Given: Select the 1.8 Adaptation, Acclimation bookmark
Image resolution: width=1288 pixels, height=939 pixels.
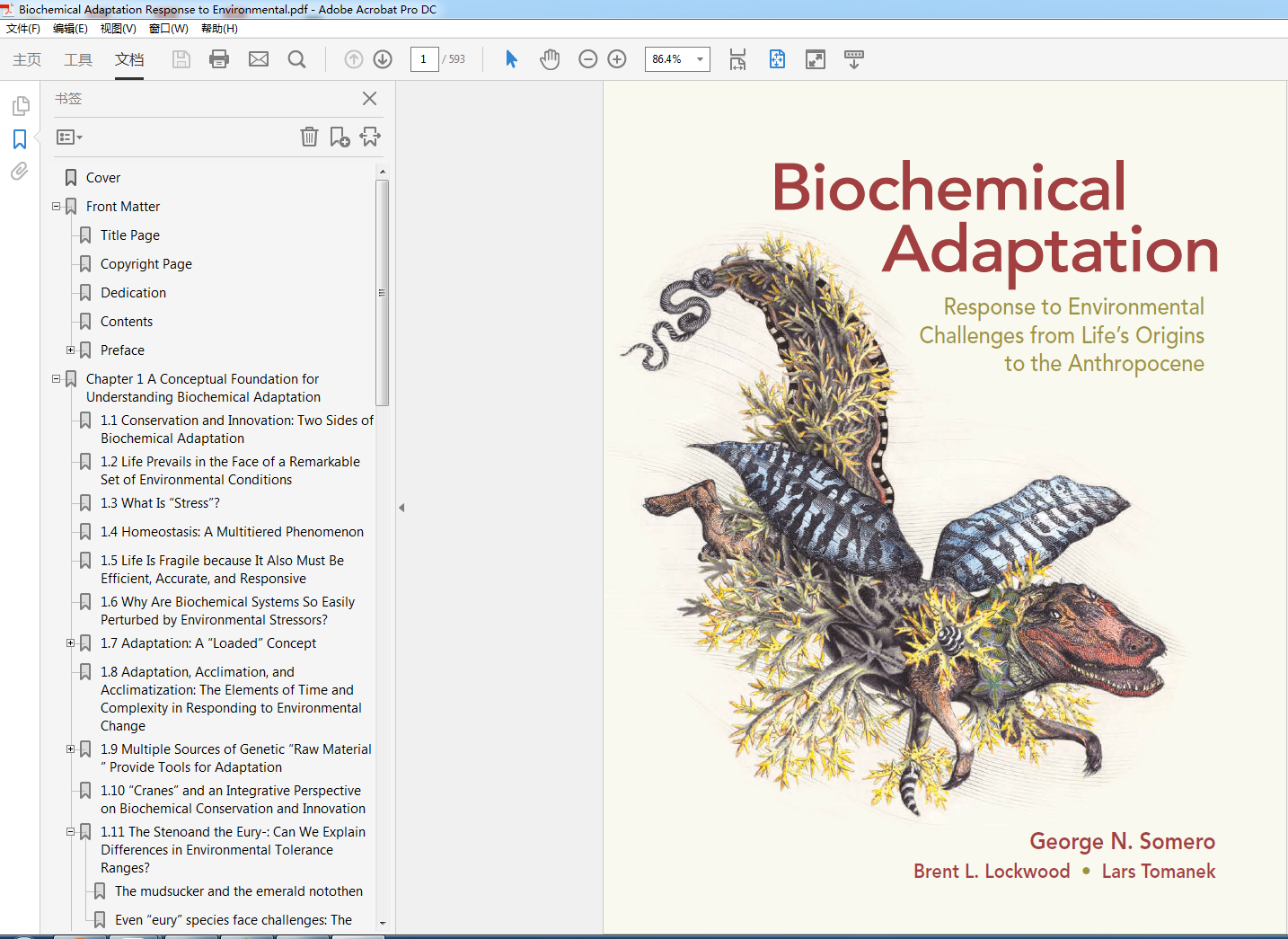Looking at the screenshot, I should point(231,699).
